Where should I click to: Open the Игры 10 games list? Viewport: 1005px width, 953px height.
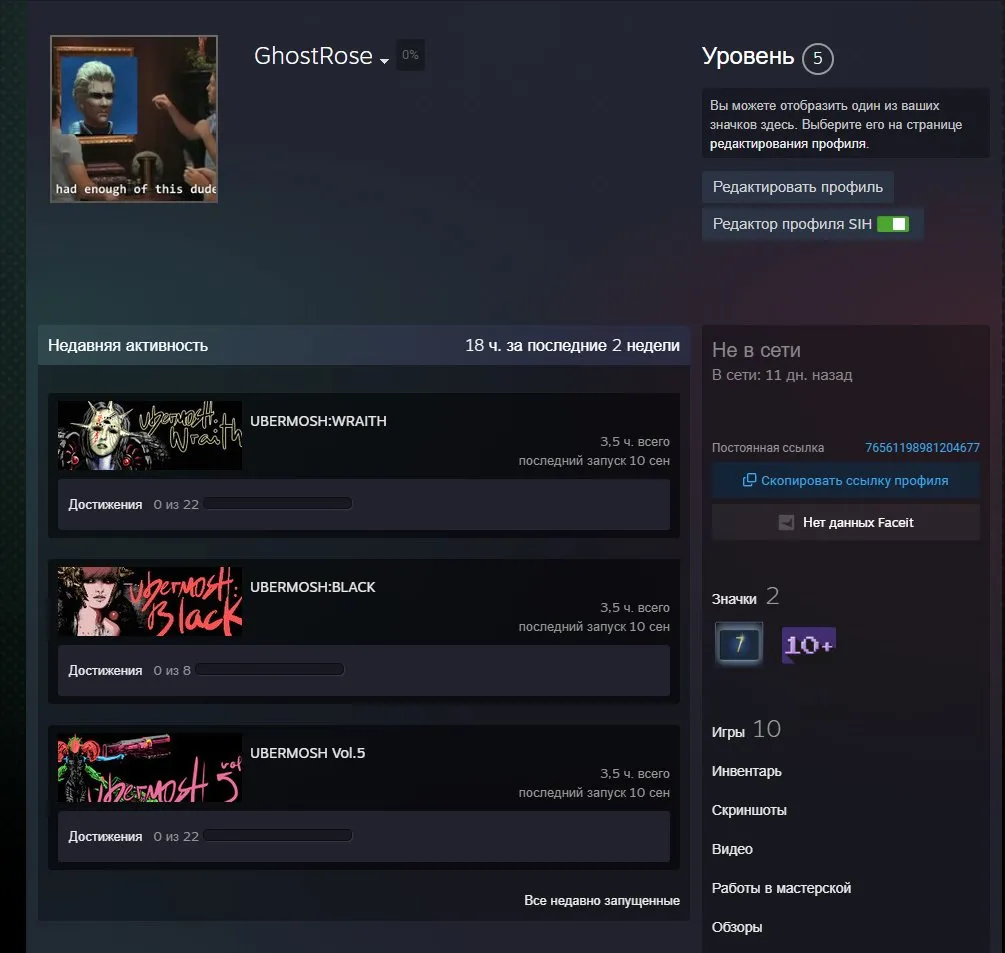pos(746,729)
